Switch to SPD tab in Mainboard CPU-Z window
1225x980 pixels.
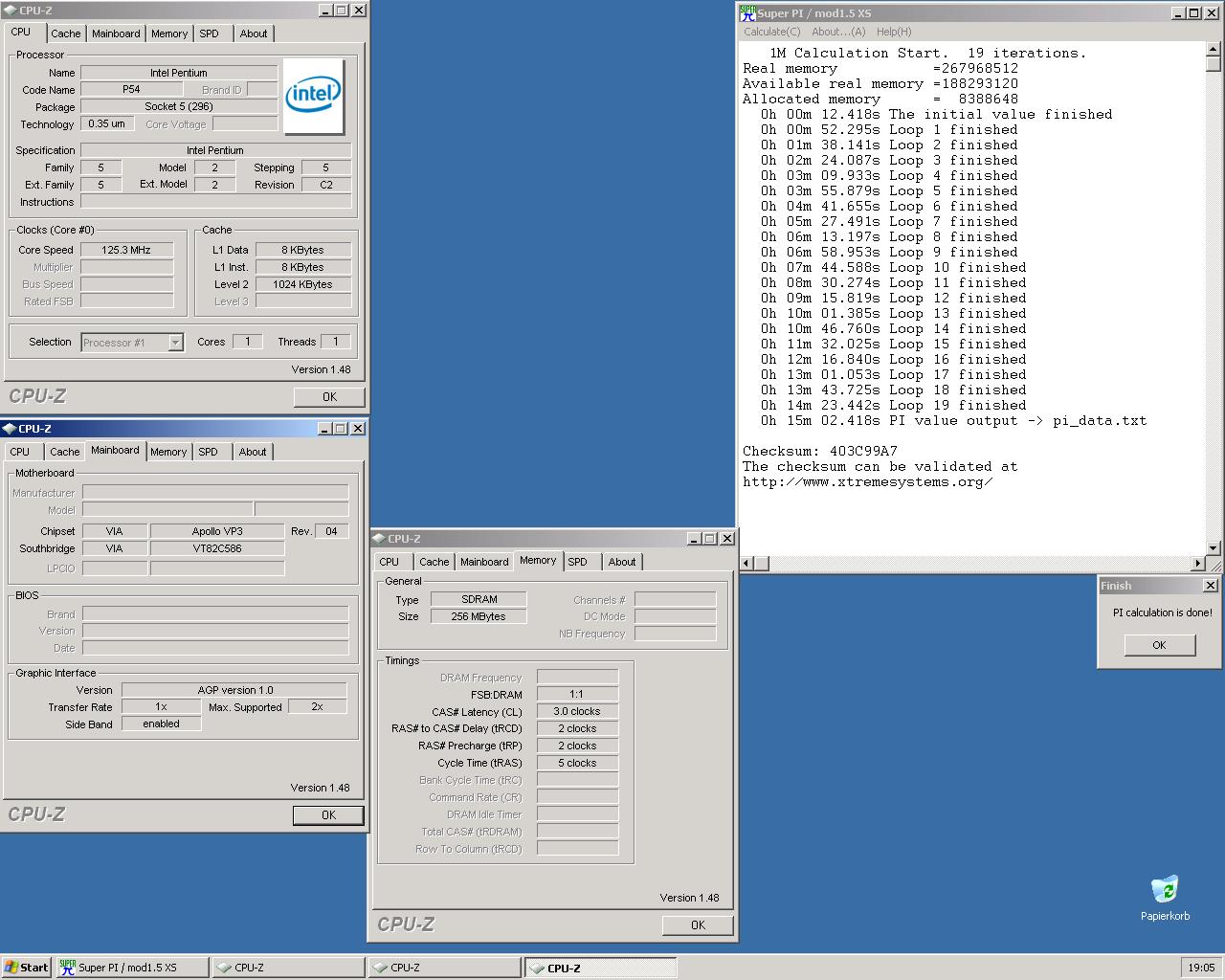pyautogui.click(x=208, y=452)
